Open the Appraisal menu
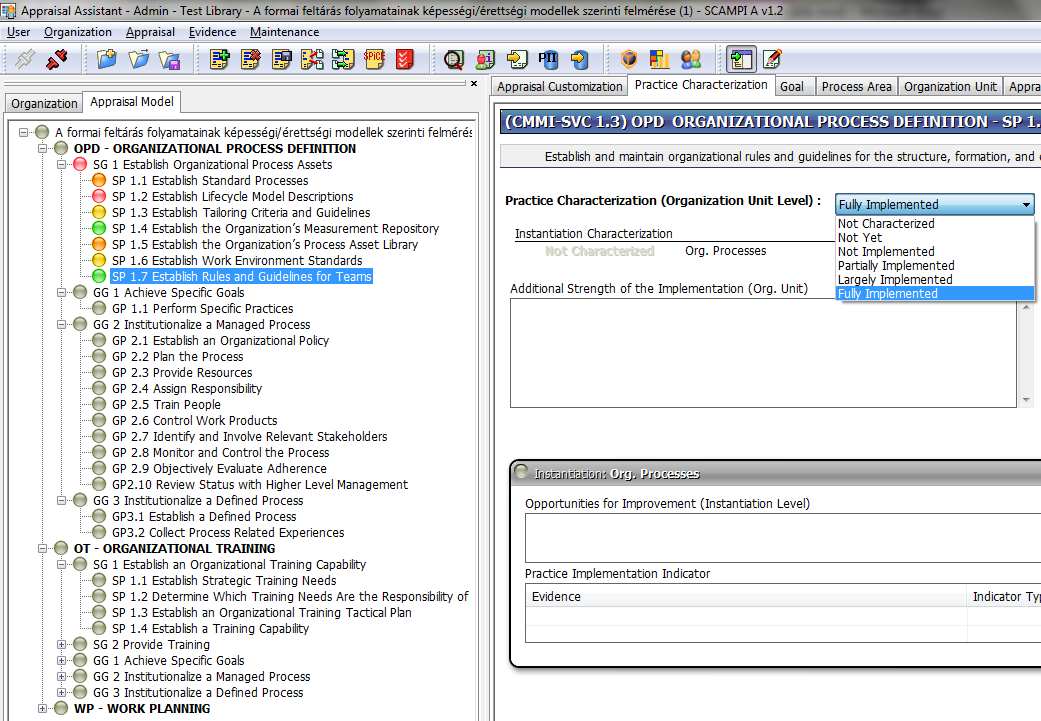This screenshot has width=1041, height=721. 150,32
